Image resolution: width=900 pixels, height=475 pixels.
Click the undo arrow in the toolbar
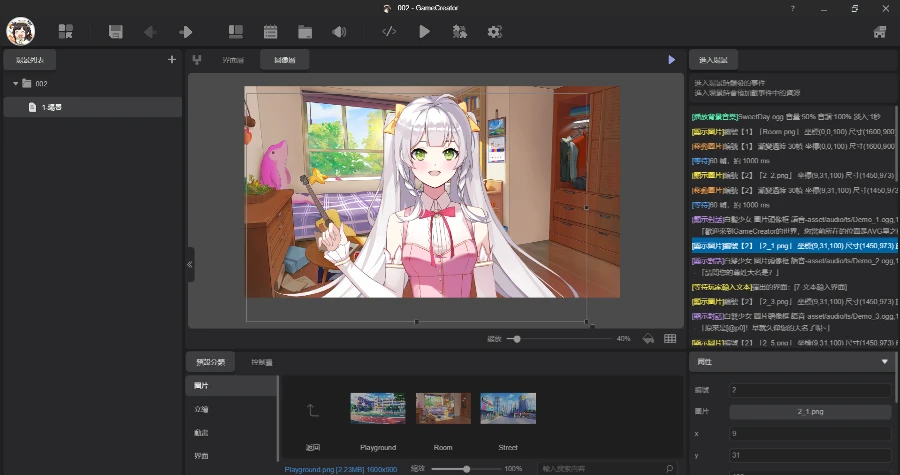[150, 32]
